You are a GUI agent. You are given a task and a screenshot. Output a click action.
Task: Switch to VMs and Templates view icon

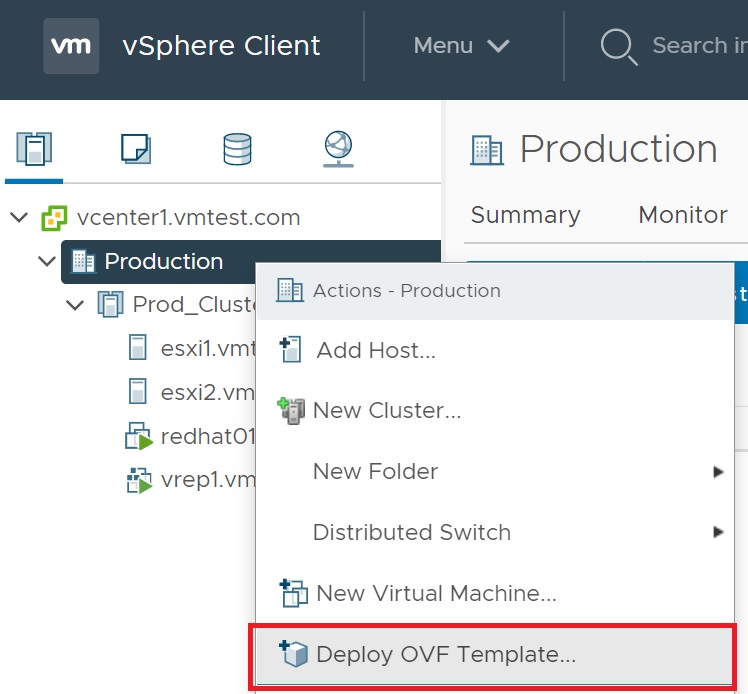click(x=135, y=150)
